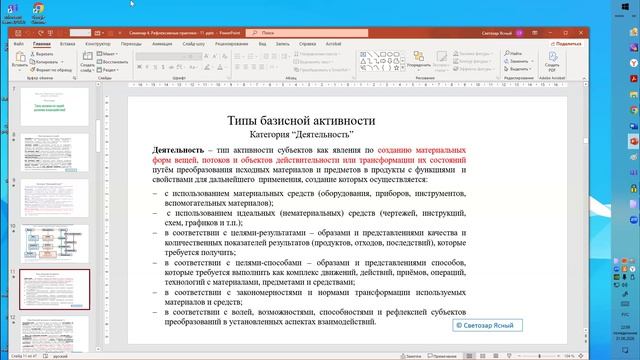Open the File (Файл) tab
The width and height of the screenshot is (640, 360).
click(18, 44)
